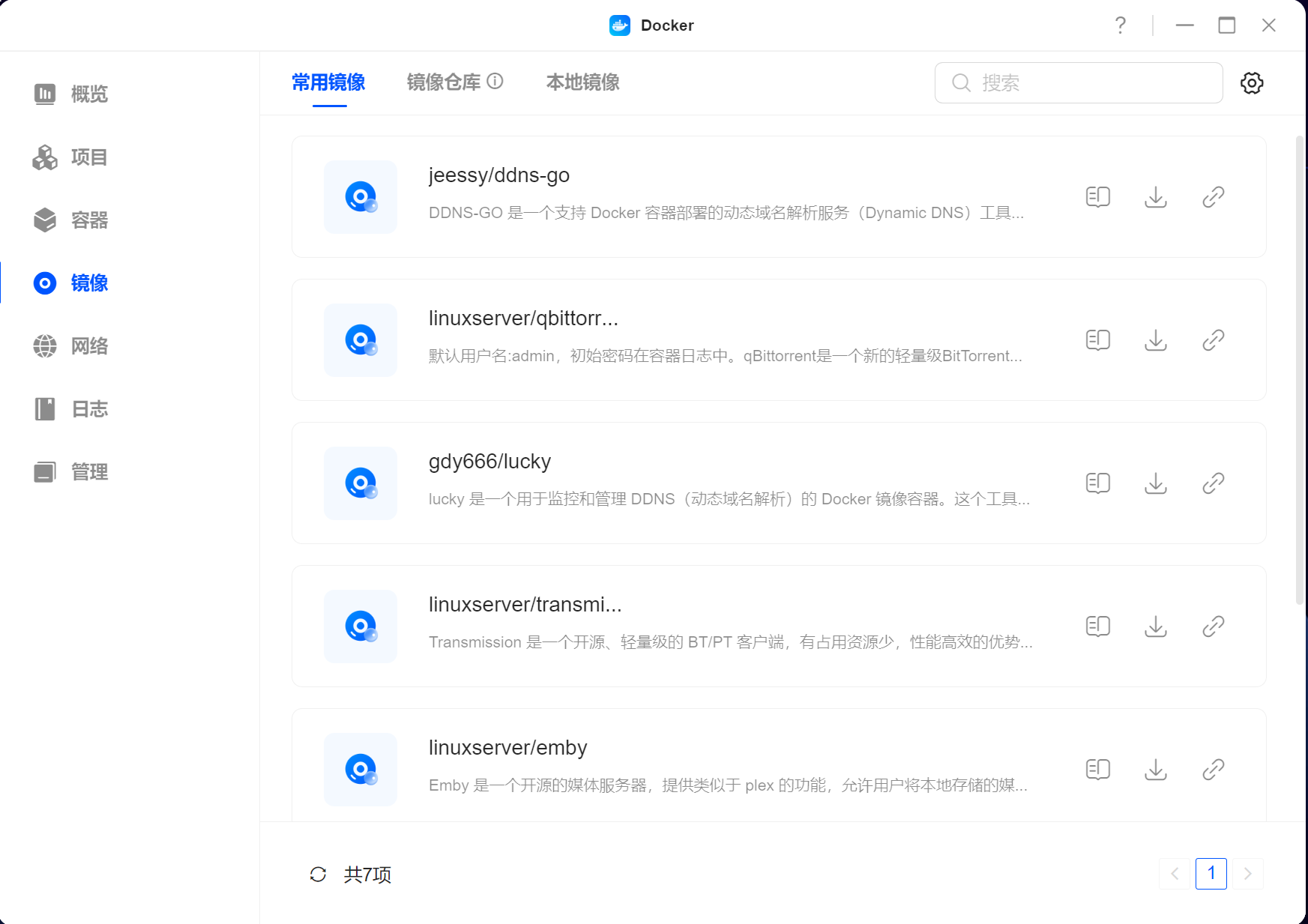1308x924 pixels.
Task: Download the linuxserver/emby image
Action: pyautogui.click(x=1156, y=770)
